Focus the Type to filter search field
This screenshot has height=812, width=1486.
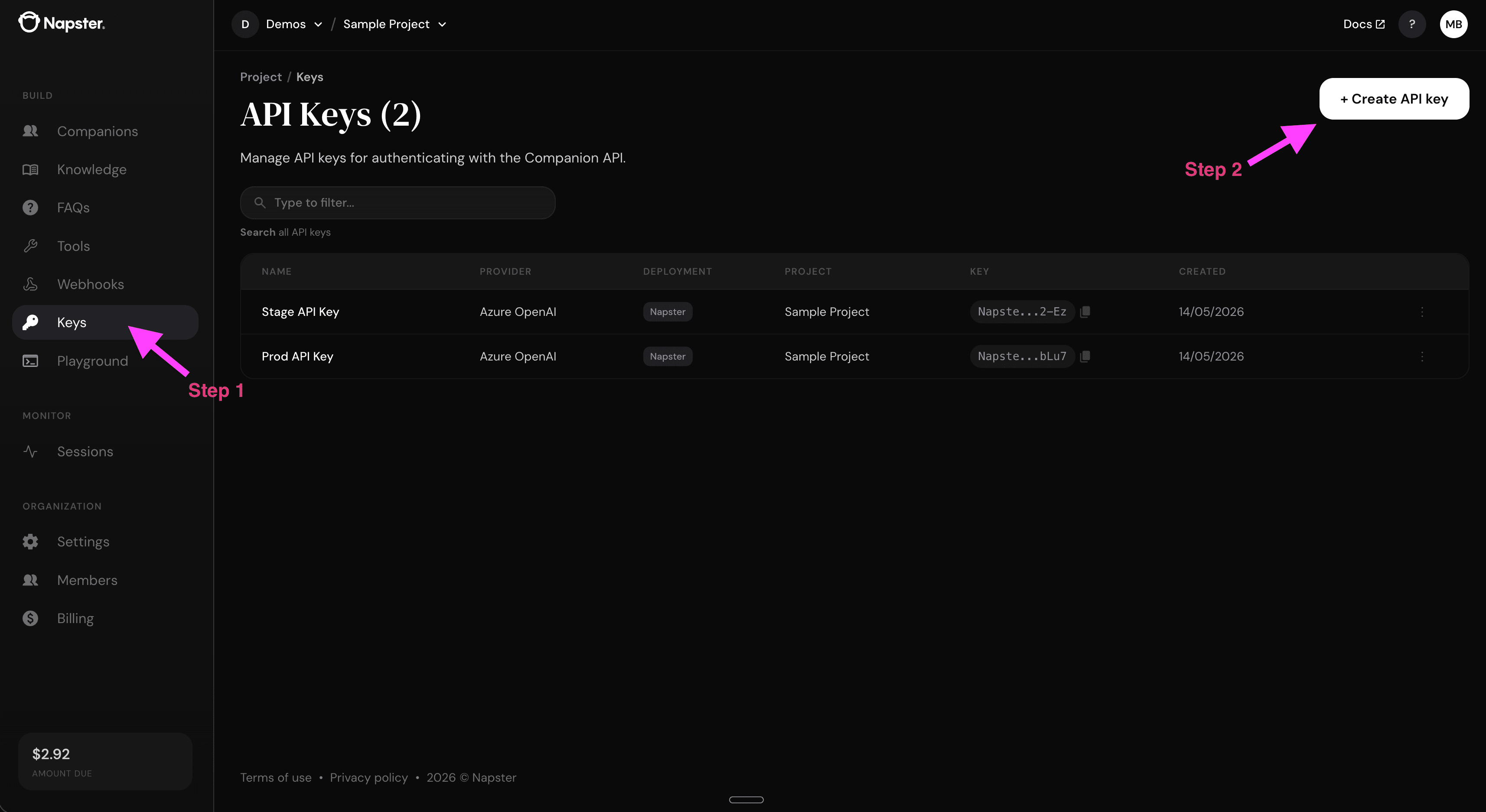[398, 202]
